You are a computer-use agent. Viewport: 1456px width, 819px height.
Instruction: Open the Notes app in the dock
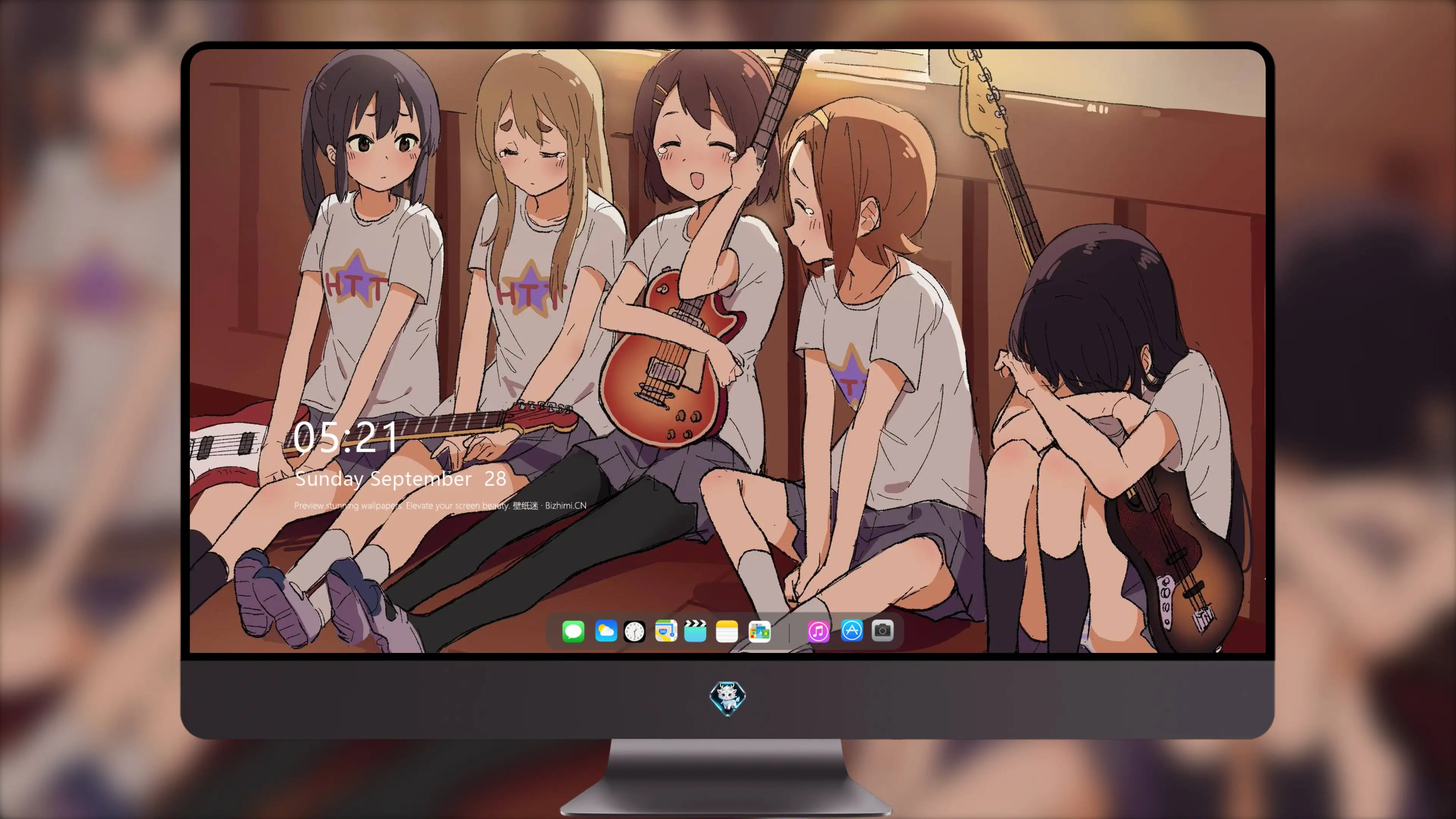tap(727, 631)
